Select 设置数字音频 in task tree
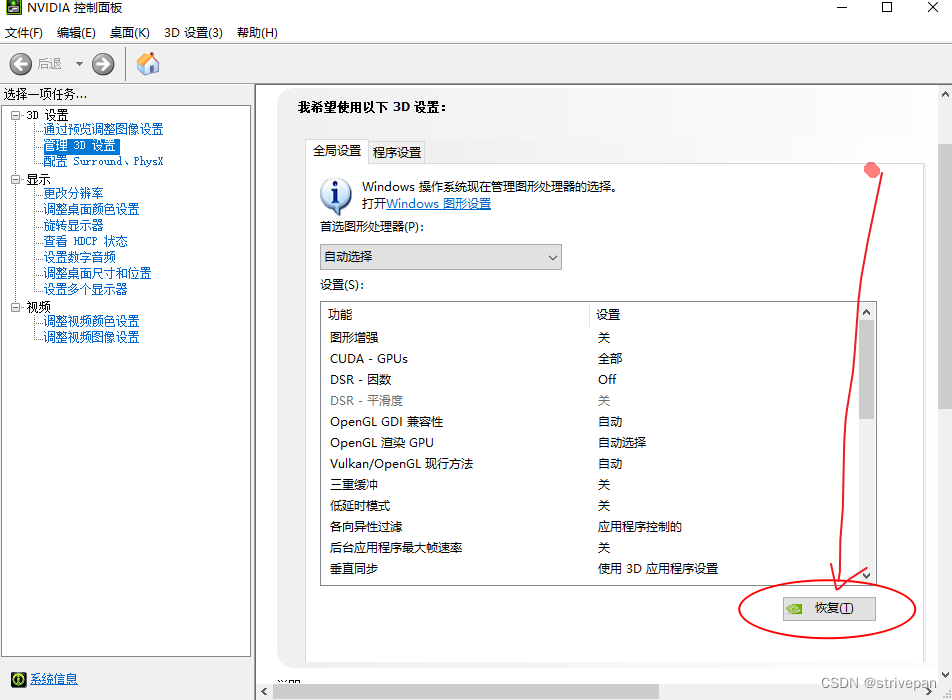 click(80, 257)
